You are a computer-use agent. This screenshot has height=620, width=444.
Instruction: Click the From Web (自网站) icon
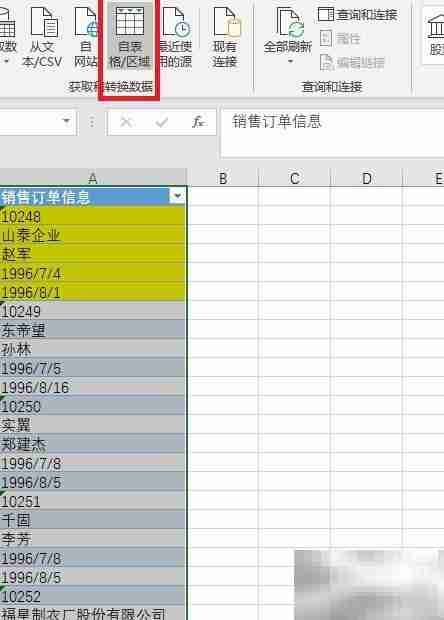point(86,23)
